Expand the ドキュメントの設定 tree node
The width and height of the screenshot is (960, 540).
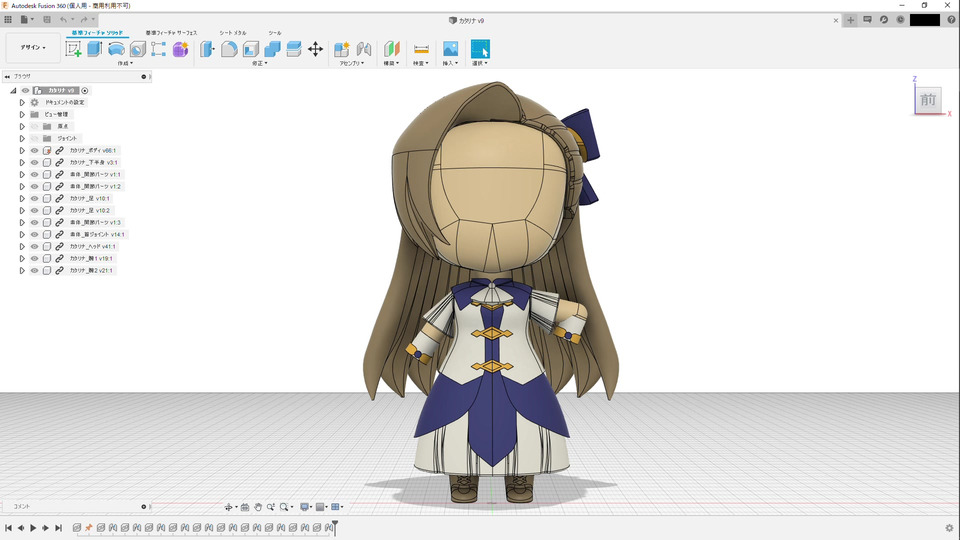click(x=22, y=102)
